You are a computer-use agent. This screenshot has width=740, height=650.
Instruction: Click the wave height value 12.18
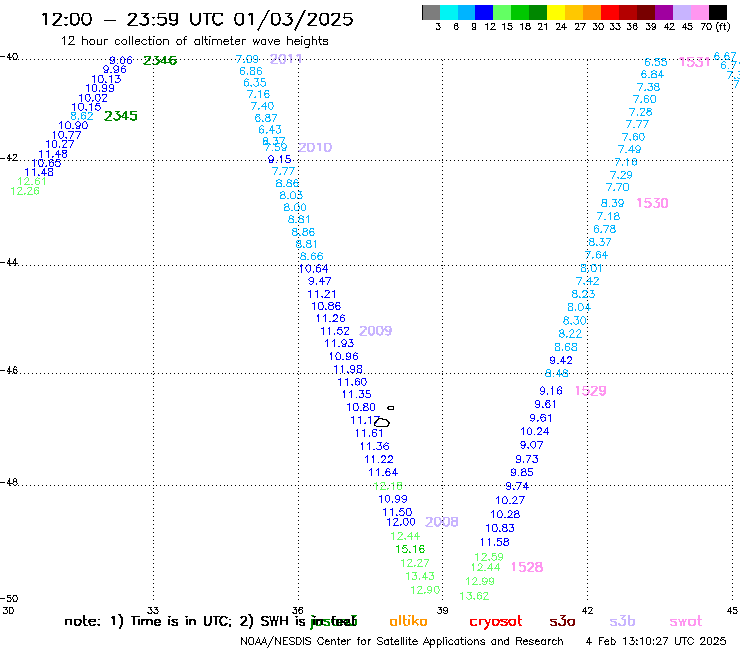point(388,486)
